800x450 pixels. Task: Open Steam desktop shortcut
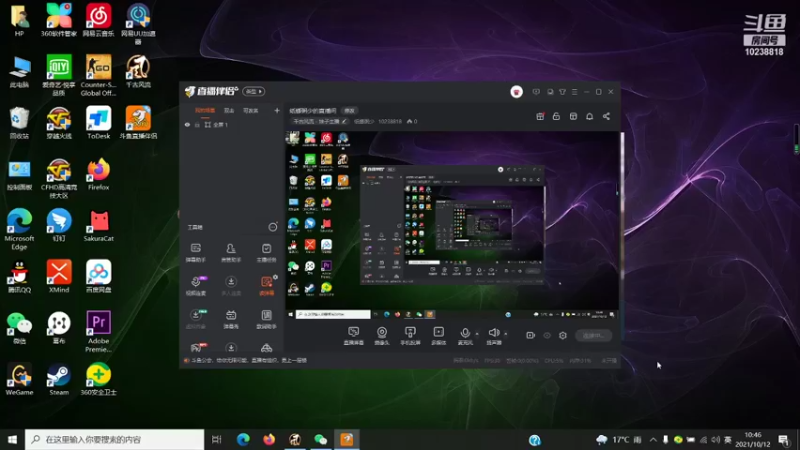click(x=59, y=380)
